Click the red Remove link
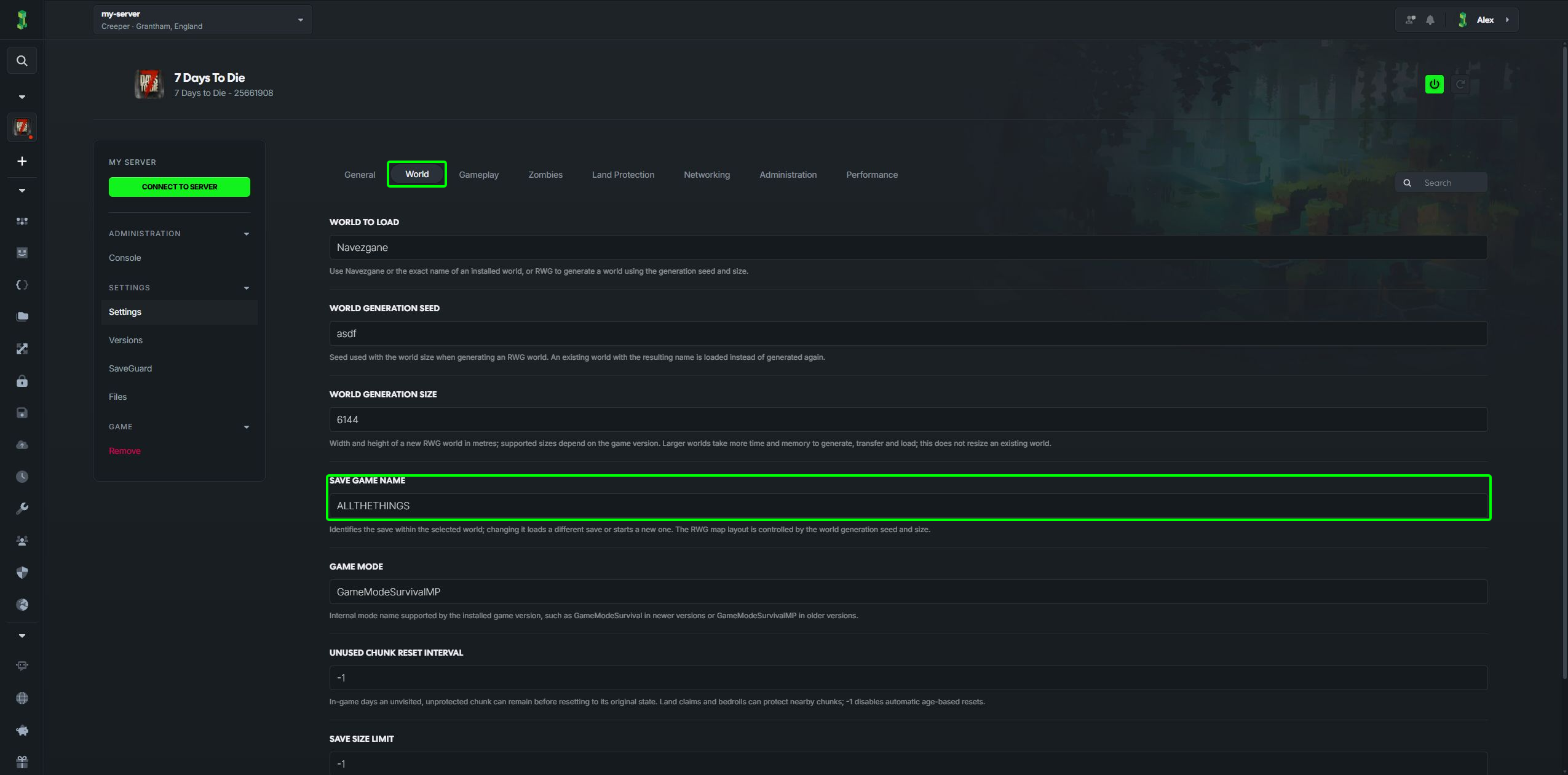The image size is (1568, 775). 125,451
